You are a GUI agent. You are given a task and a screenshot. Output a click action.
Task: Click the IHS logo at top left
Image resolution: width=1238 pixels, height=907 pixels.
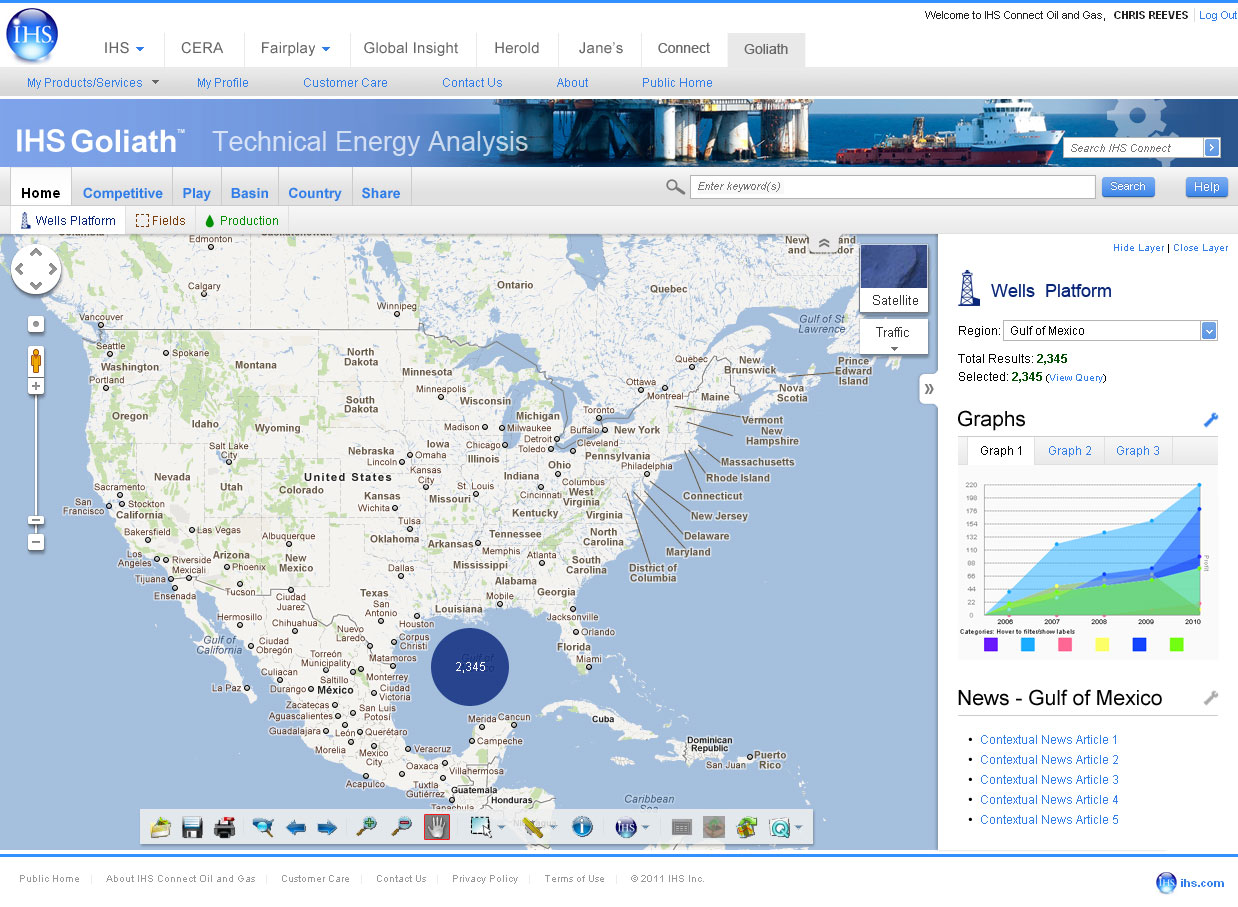32,35
